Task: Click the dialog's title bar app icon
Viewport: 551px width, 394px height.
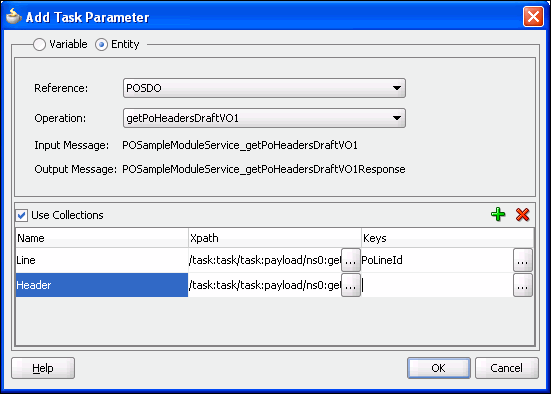Action: [13, 16]
